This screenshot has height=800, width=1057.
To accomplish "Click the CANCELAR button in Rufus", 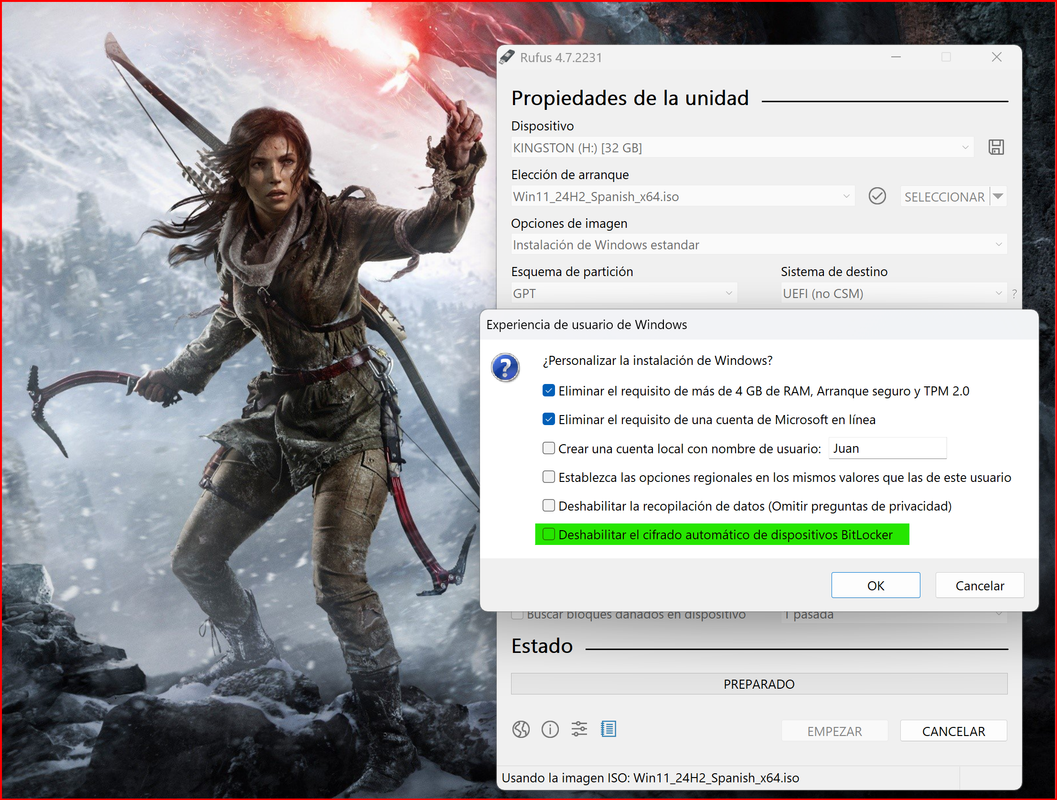I will coord(954,731).
